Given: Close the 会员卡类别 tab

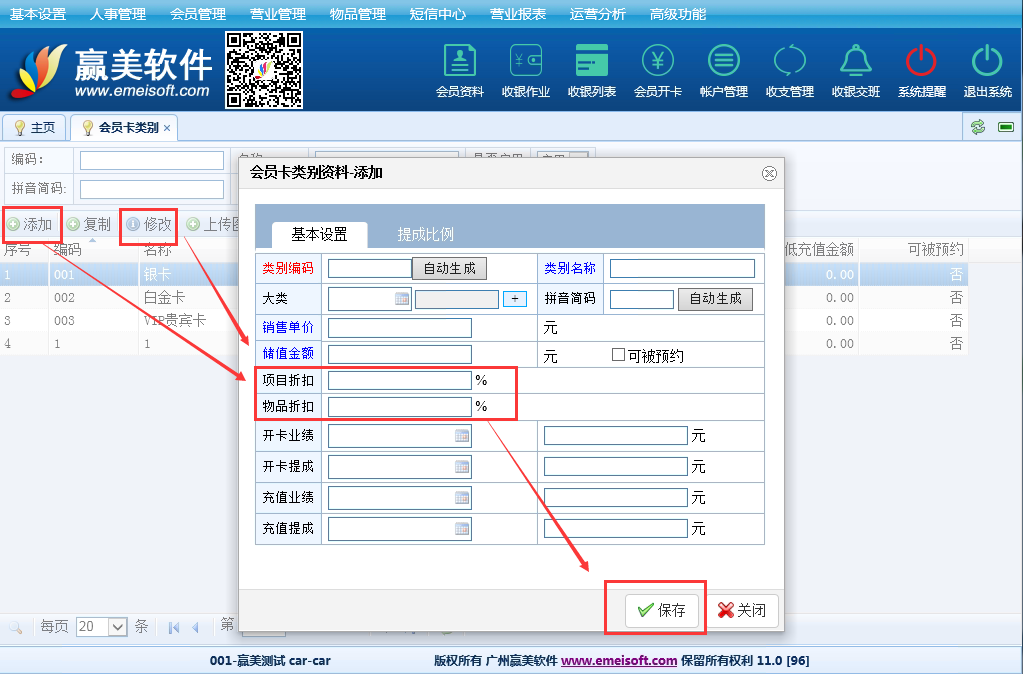Looking at the screenshot, I should 167,128.
